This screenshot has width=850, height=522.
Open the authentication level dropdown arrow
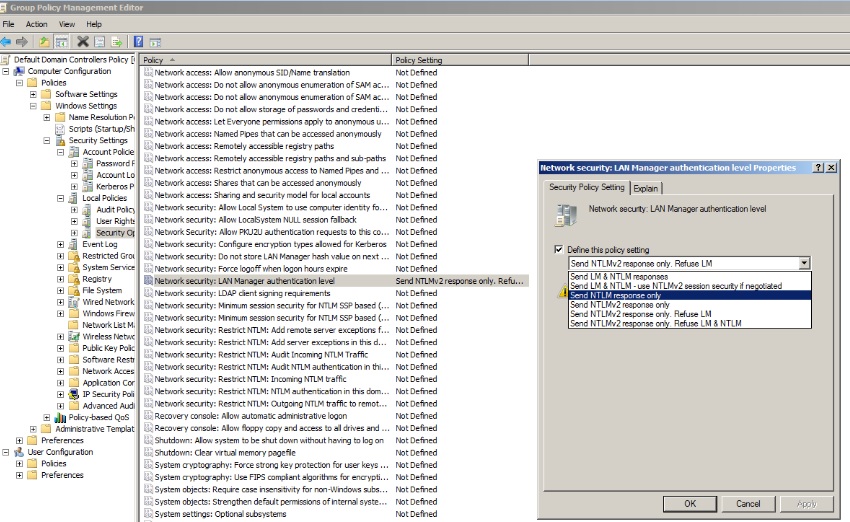804,263
